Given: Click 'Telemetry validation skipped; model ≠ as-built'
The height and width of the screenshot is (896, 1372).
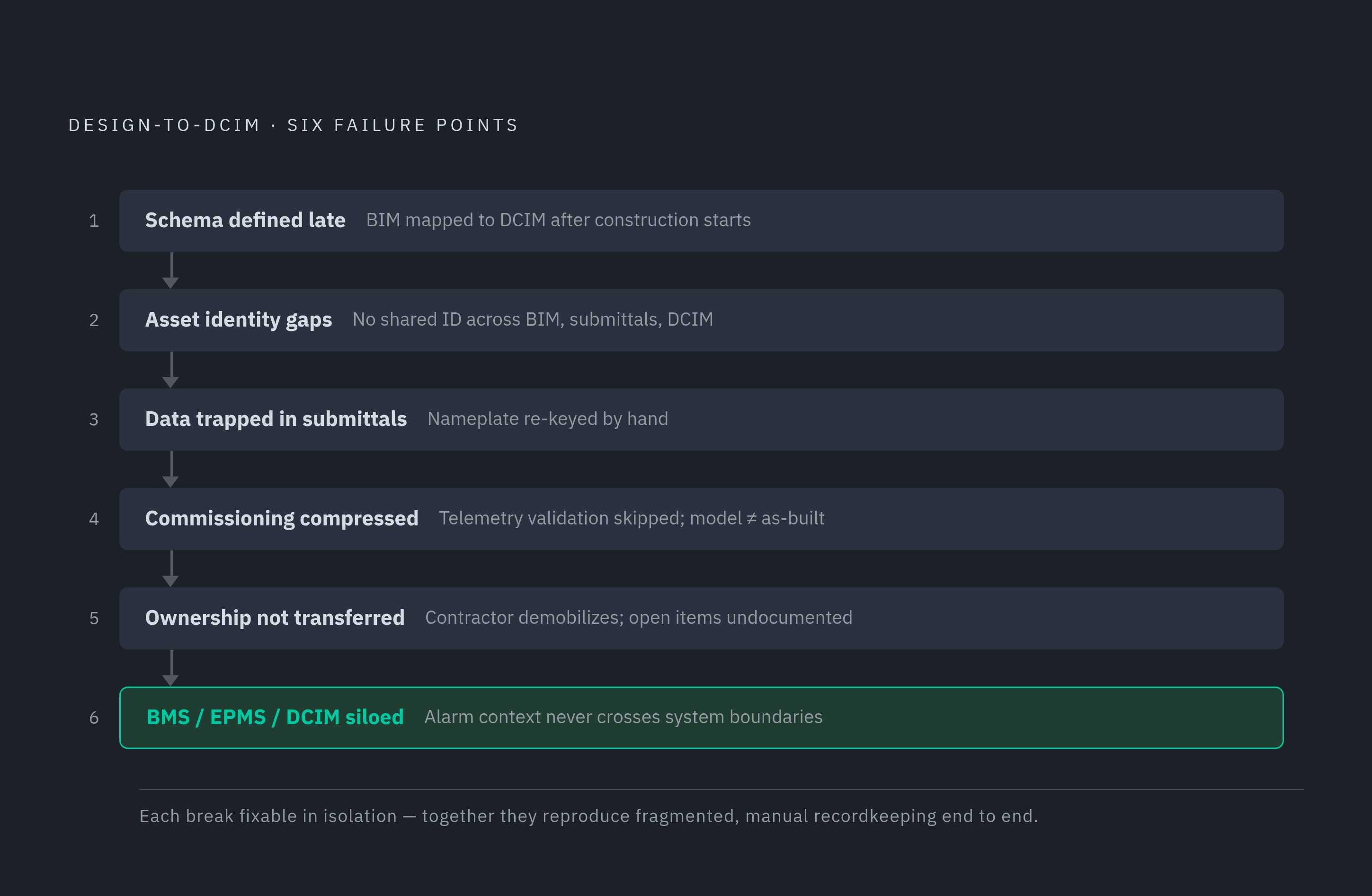Looking at the screenshot, I should click(631, 518).
